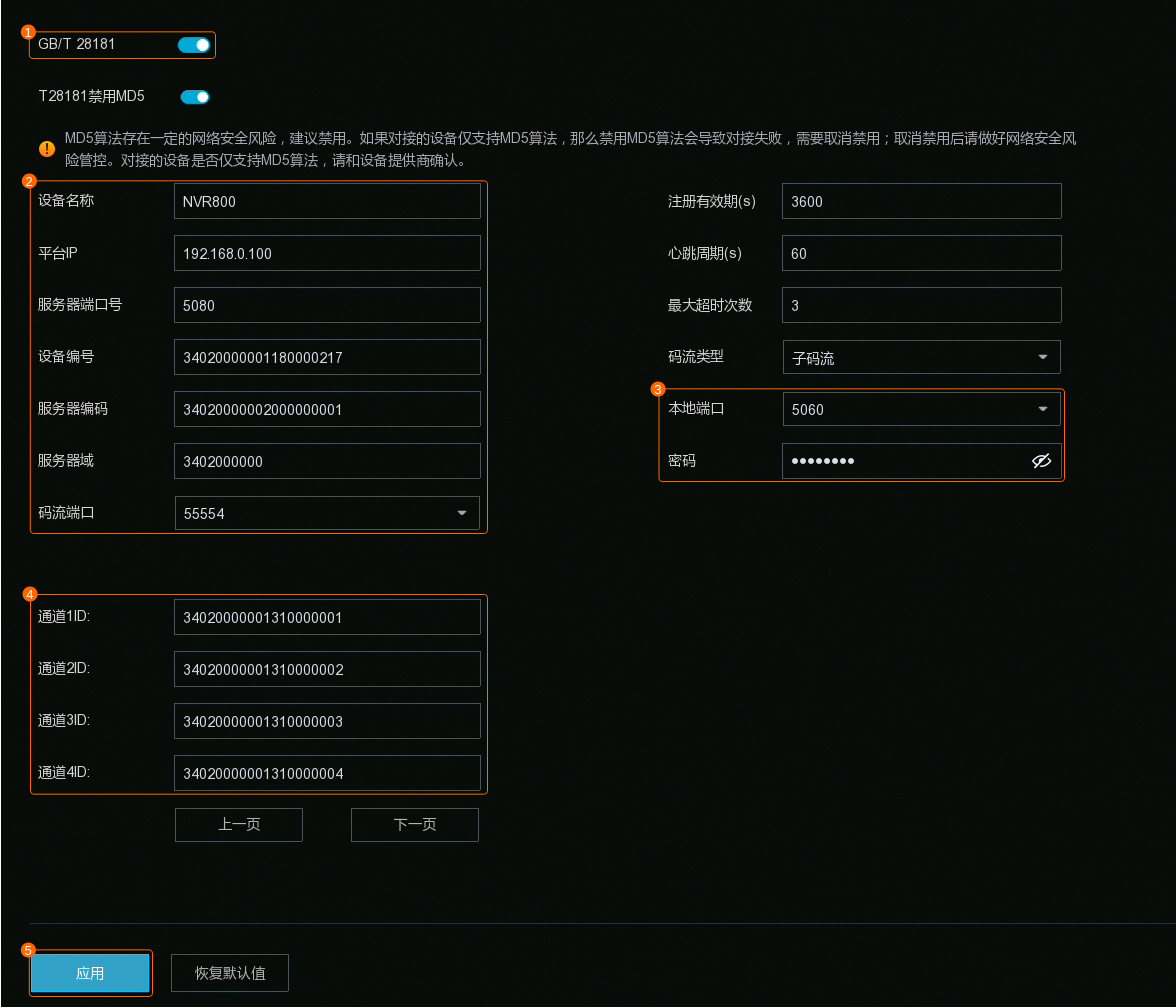
Task: Go to previous page with 上一页
Action: tap(239, 825)
